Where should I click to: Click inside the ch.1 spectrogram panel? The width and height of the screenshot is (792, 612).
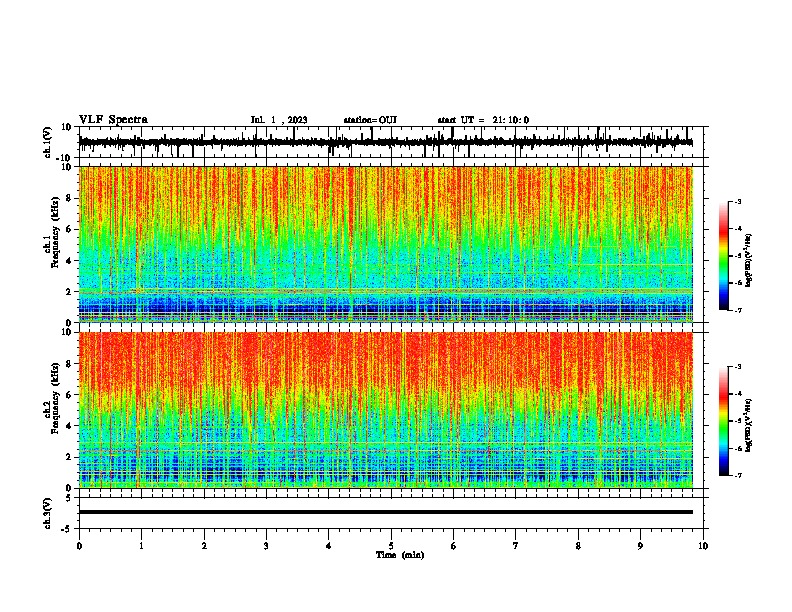click(x=385, y=244)
